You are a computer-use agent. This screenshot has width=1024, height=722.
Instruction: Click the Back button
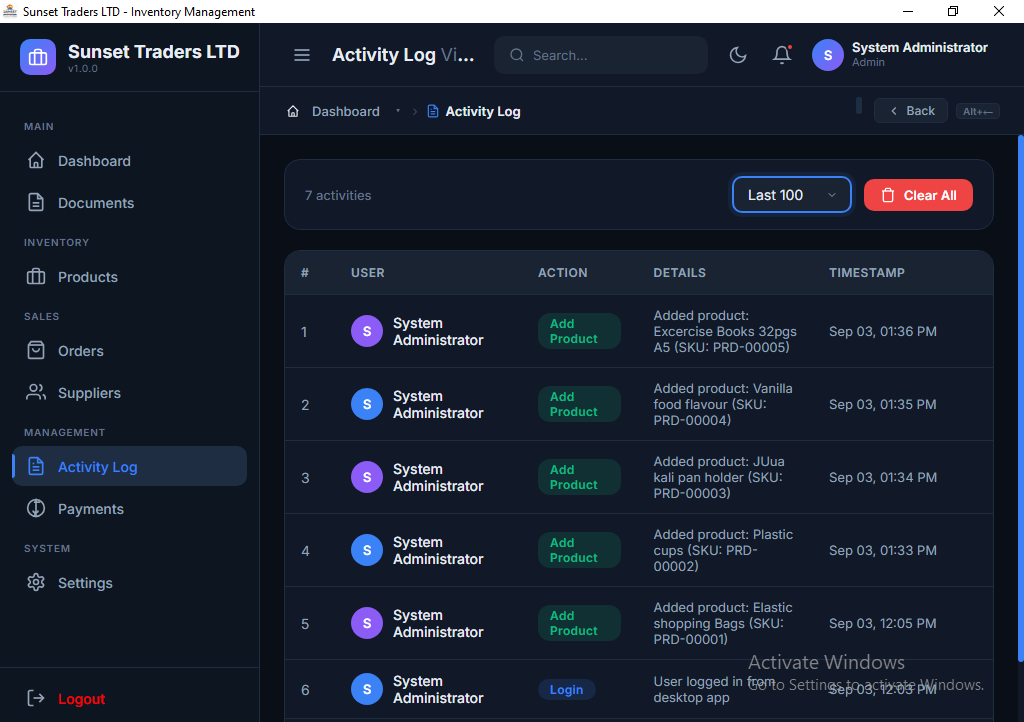(910, 111)
